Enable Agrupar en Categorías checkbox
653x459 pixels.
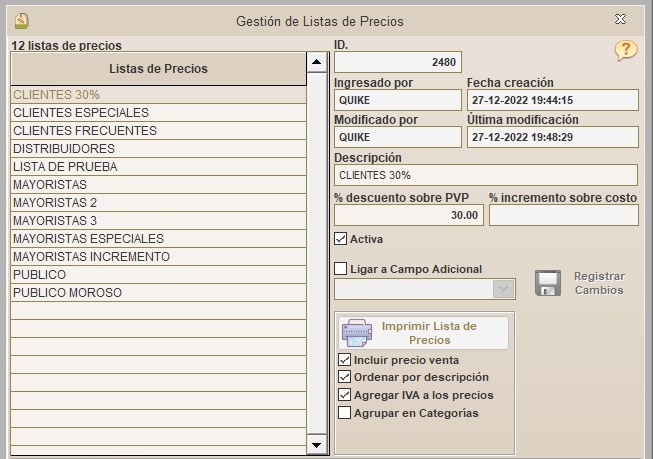(344, 412)
